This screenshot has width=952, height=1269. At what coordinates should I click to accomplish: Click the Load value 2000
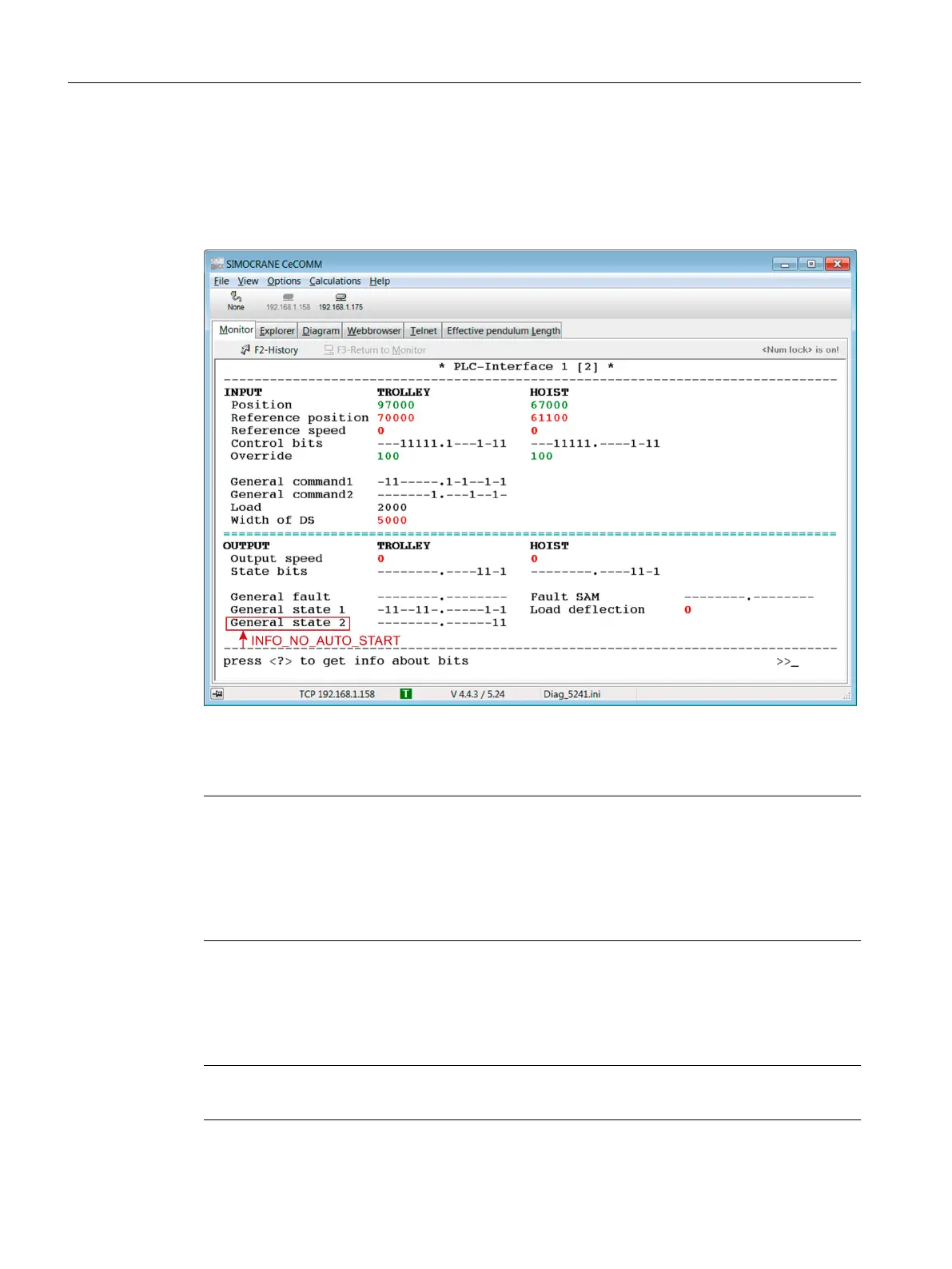(392, 508)
